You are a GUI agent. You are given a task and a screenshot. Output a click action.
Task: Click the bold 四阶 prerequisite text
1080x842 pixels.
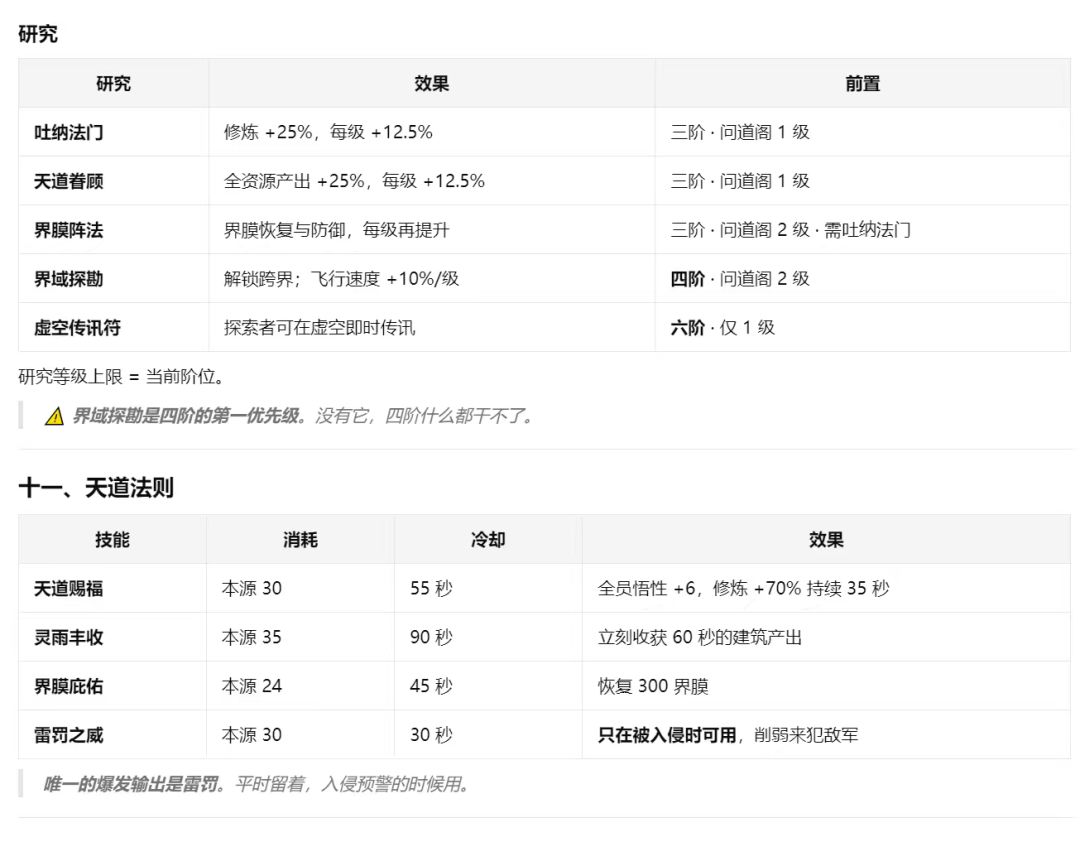687,279
